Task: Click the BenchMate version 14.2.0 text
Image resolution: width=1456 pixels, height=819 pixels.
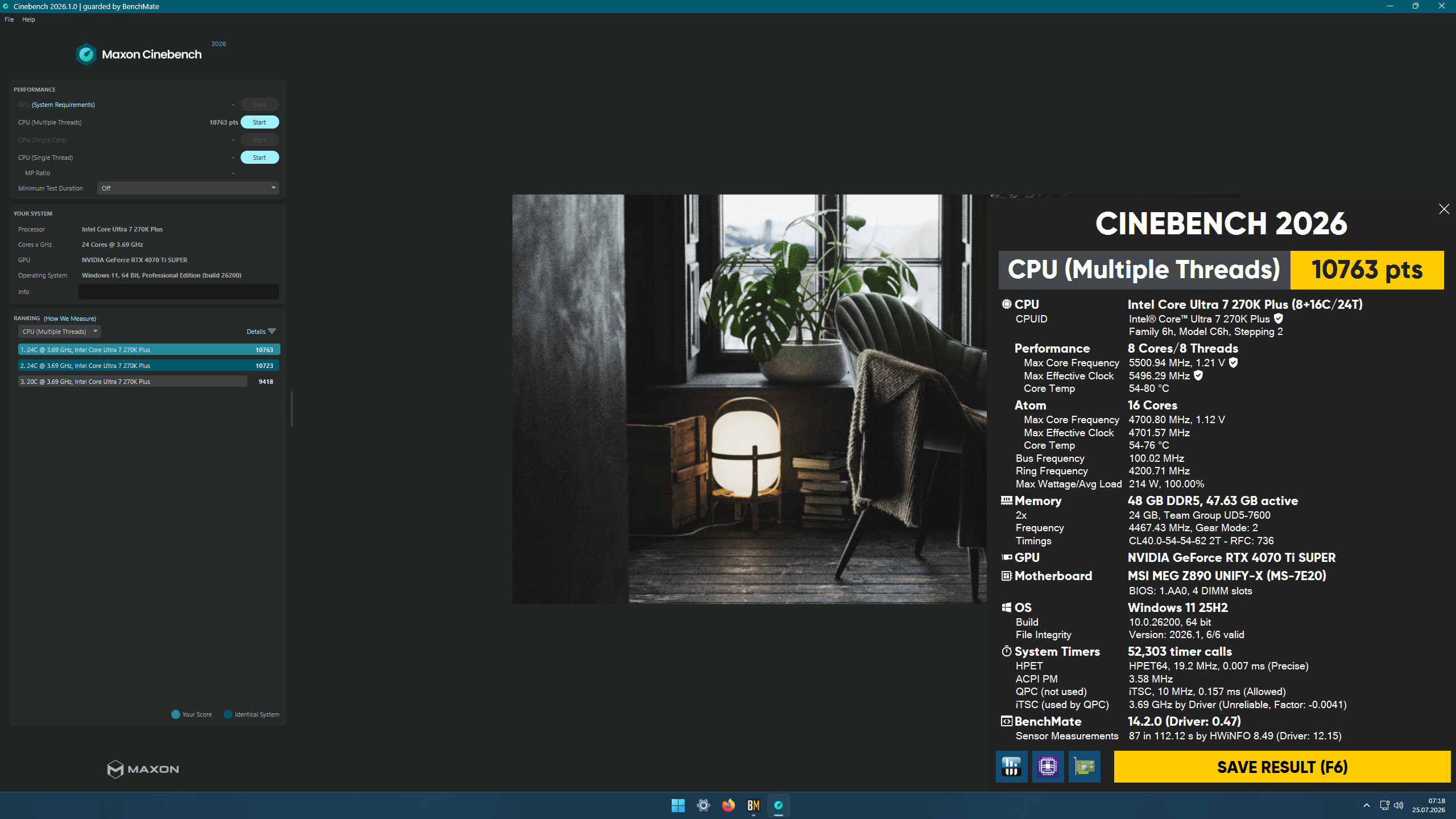Action: (1184, 721)
